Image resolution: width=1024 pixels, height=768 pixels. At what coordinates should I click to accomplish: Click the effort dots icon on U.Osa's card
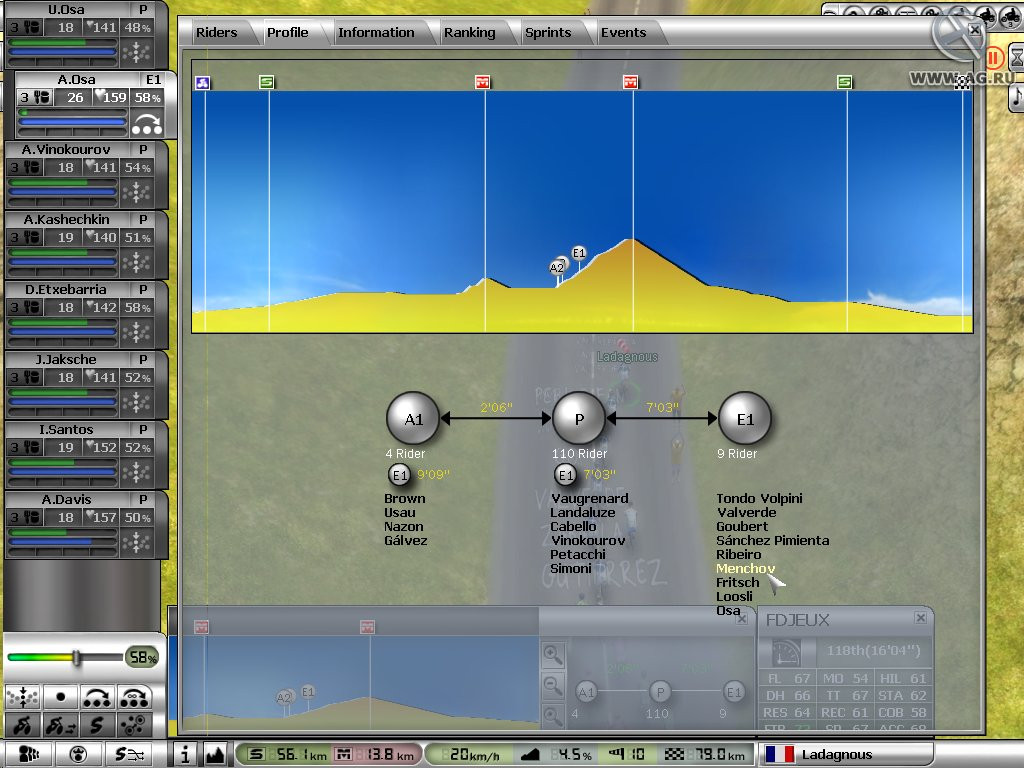[136, 52]
